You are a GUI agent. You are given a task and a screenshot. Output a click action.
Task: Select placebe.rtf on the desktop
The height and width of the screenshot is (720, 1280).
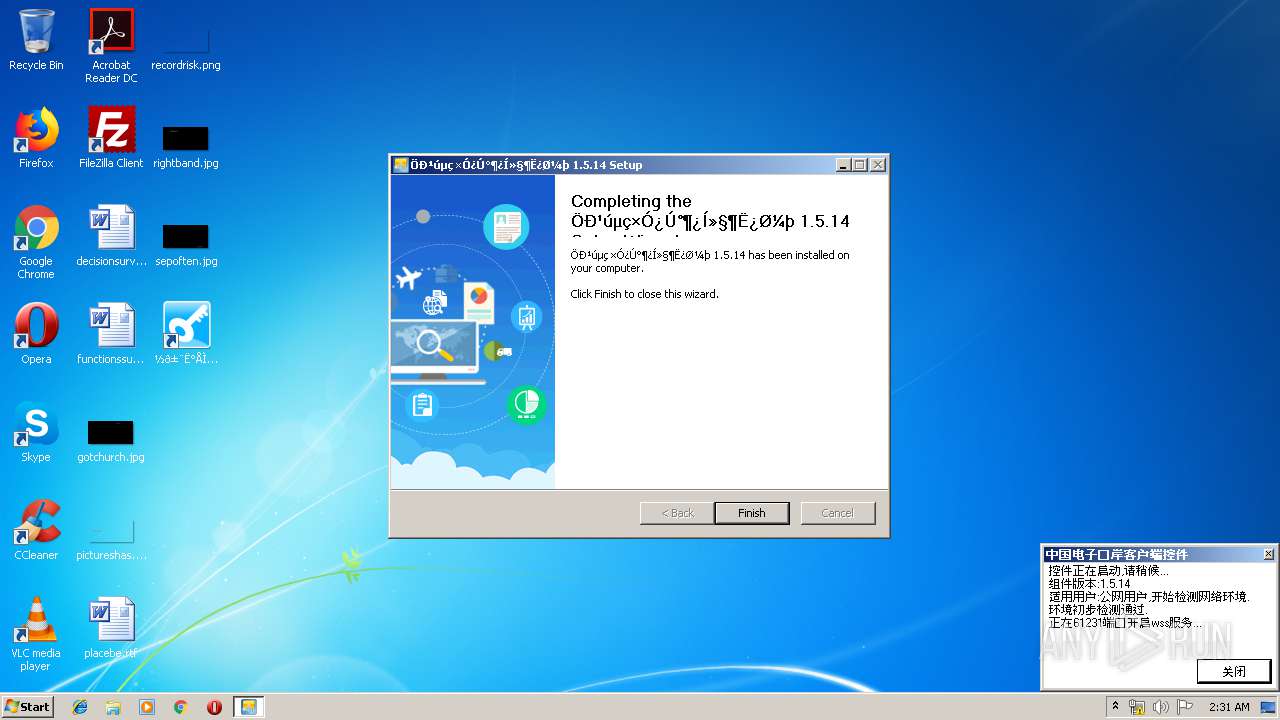point(111,628)
